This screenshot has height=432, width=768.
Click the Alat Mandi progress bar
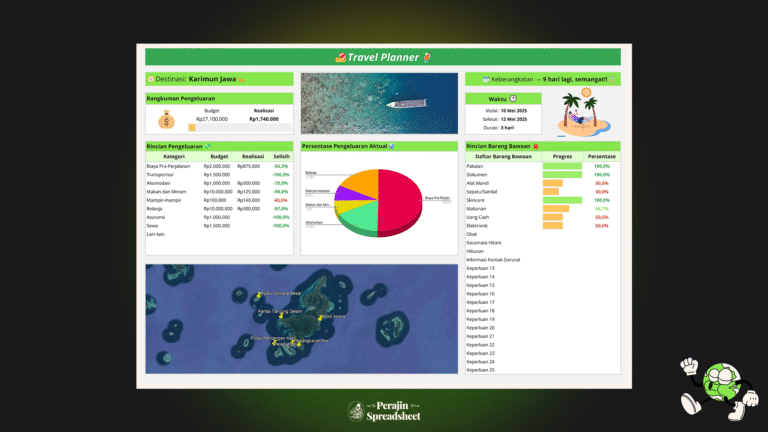[x=552, y=183]
